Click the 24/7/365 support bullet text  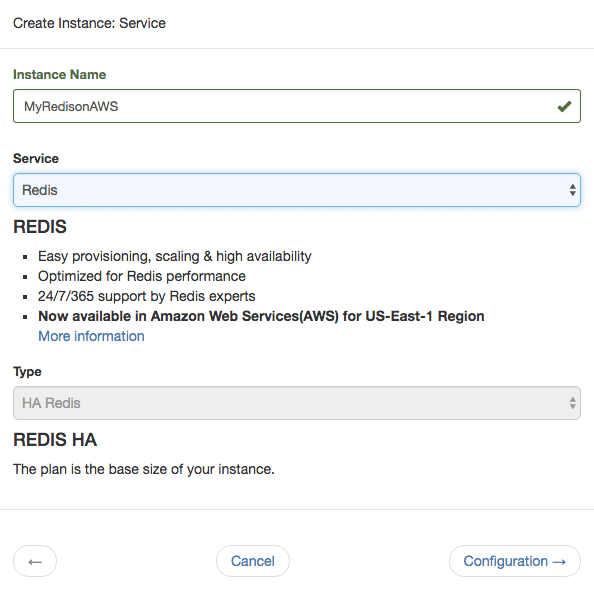pos(147,296)
